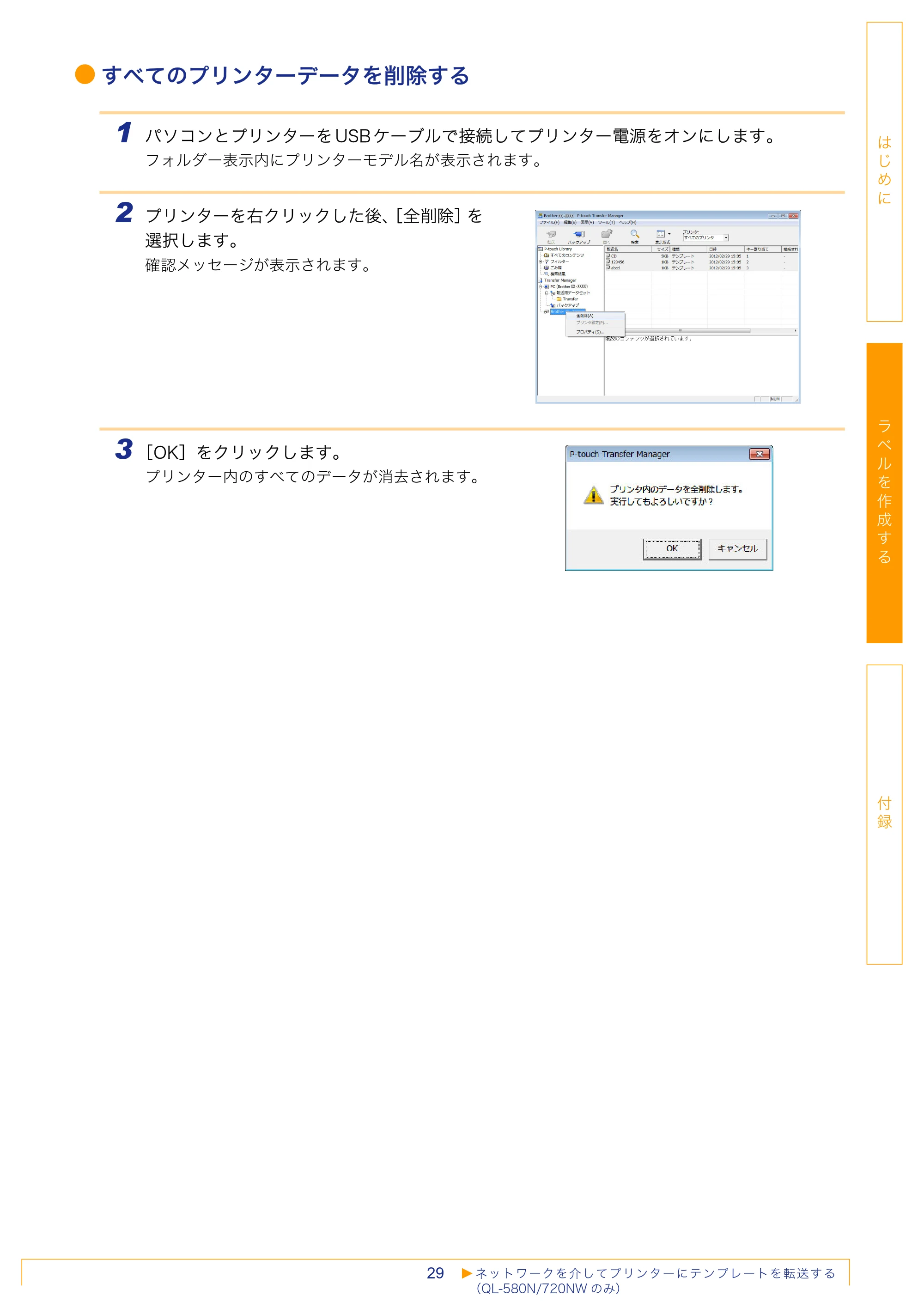Select バックアップ in the folder tree
This screenshot has height=1308, width=924.
(x=567, y=305)
